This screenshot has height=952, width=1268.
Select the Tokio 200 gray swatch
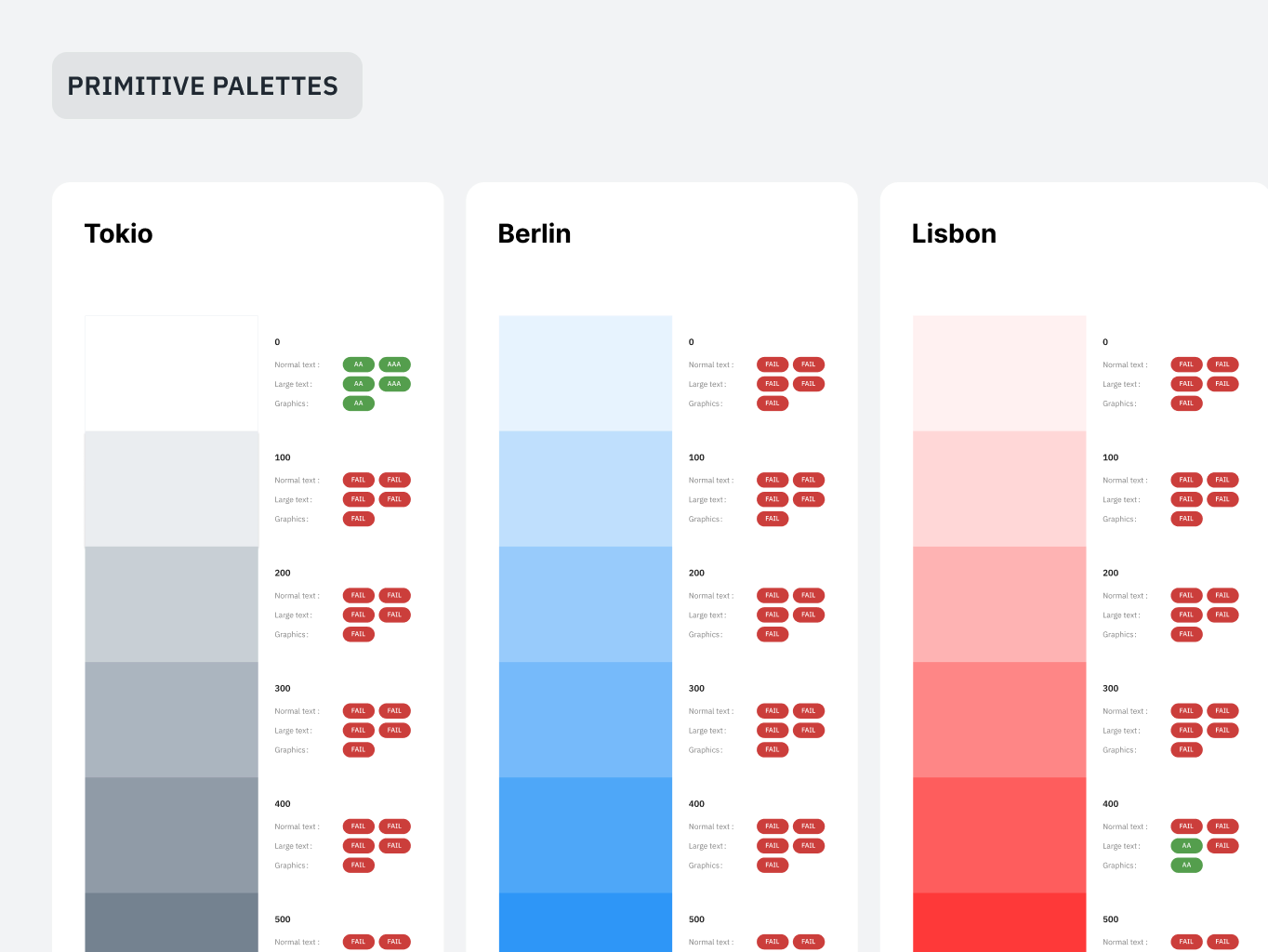pos(172,604)
